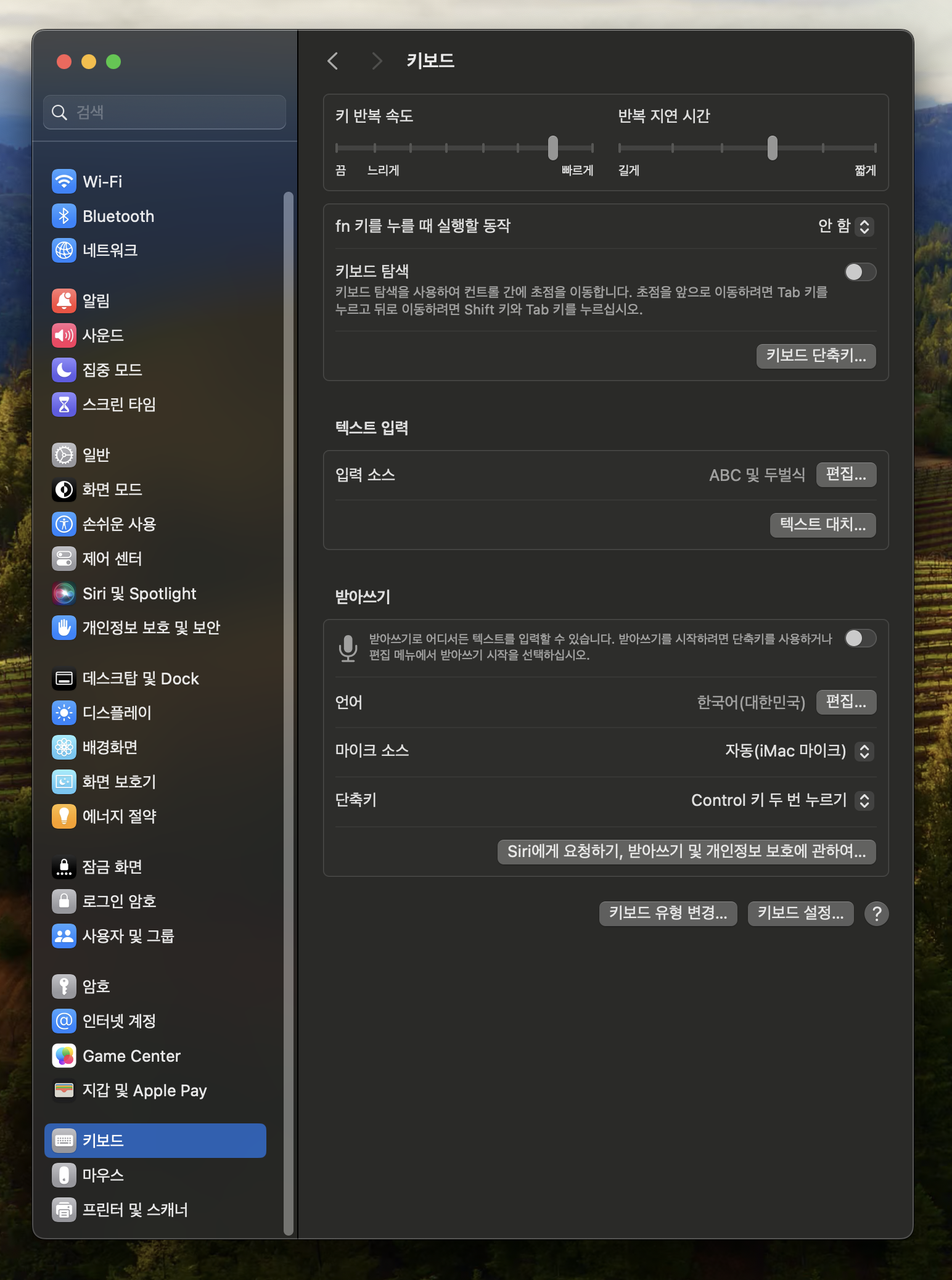Open the Bluetooth icon in sidebar
Image resolution: width=952 pixels, height=1280 pixels.
[64, 216]
